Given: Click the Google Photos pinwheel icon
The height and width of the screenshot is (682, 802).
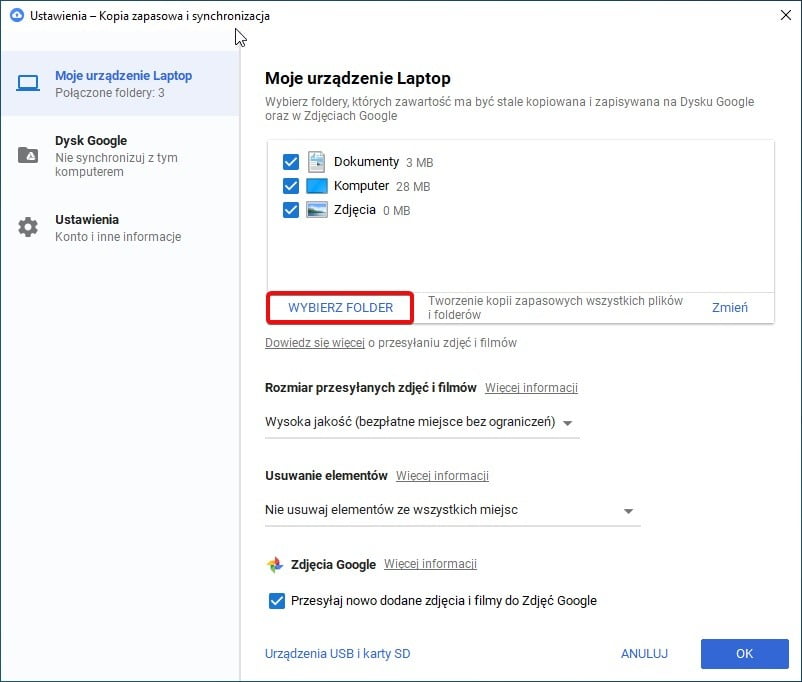Looking at the screenshot, I should pyautogui.click(x=275, y=565).
